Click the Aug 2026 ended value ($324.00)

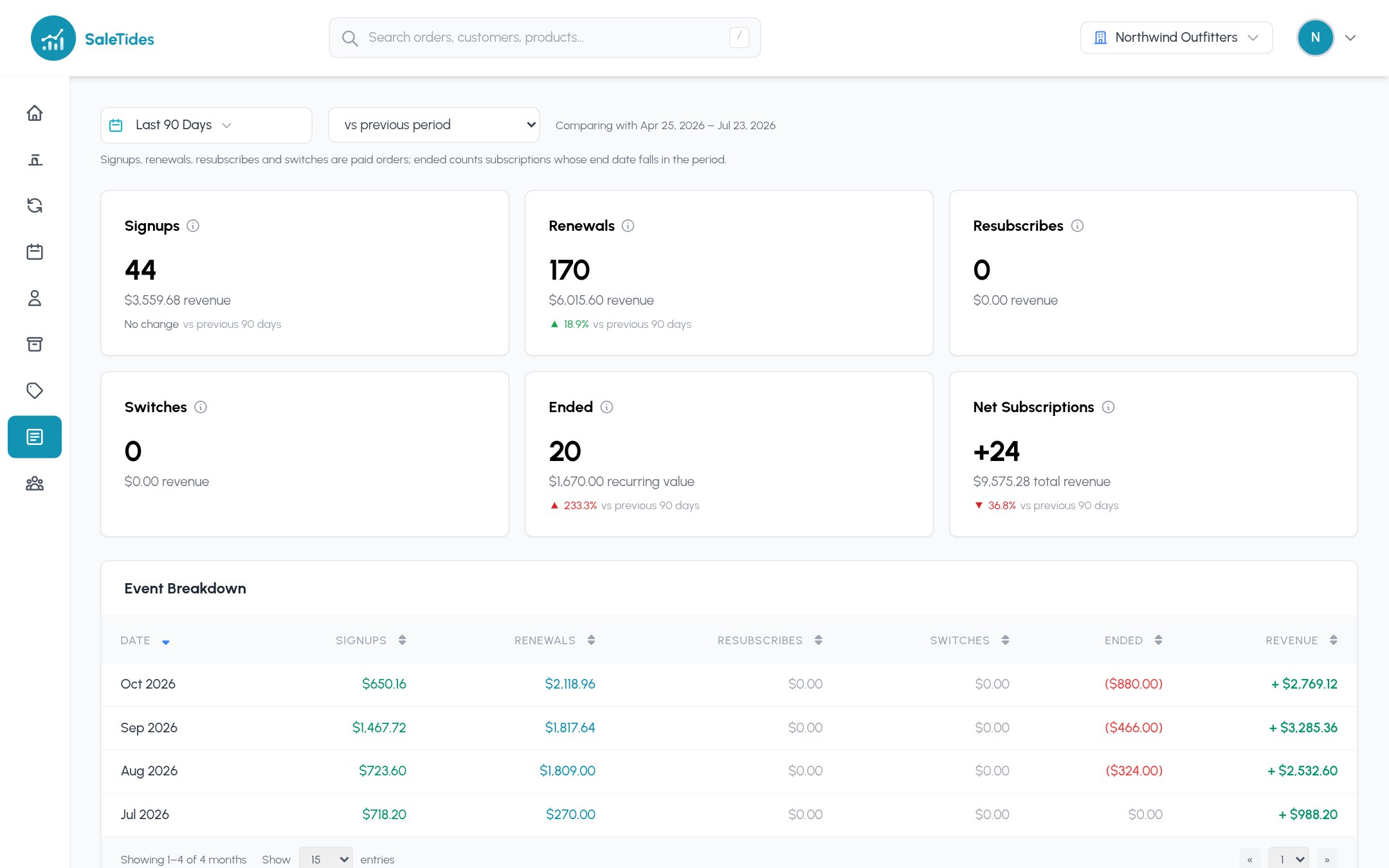[1134, 771]
